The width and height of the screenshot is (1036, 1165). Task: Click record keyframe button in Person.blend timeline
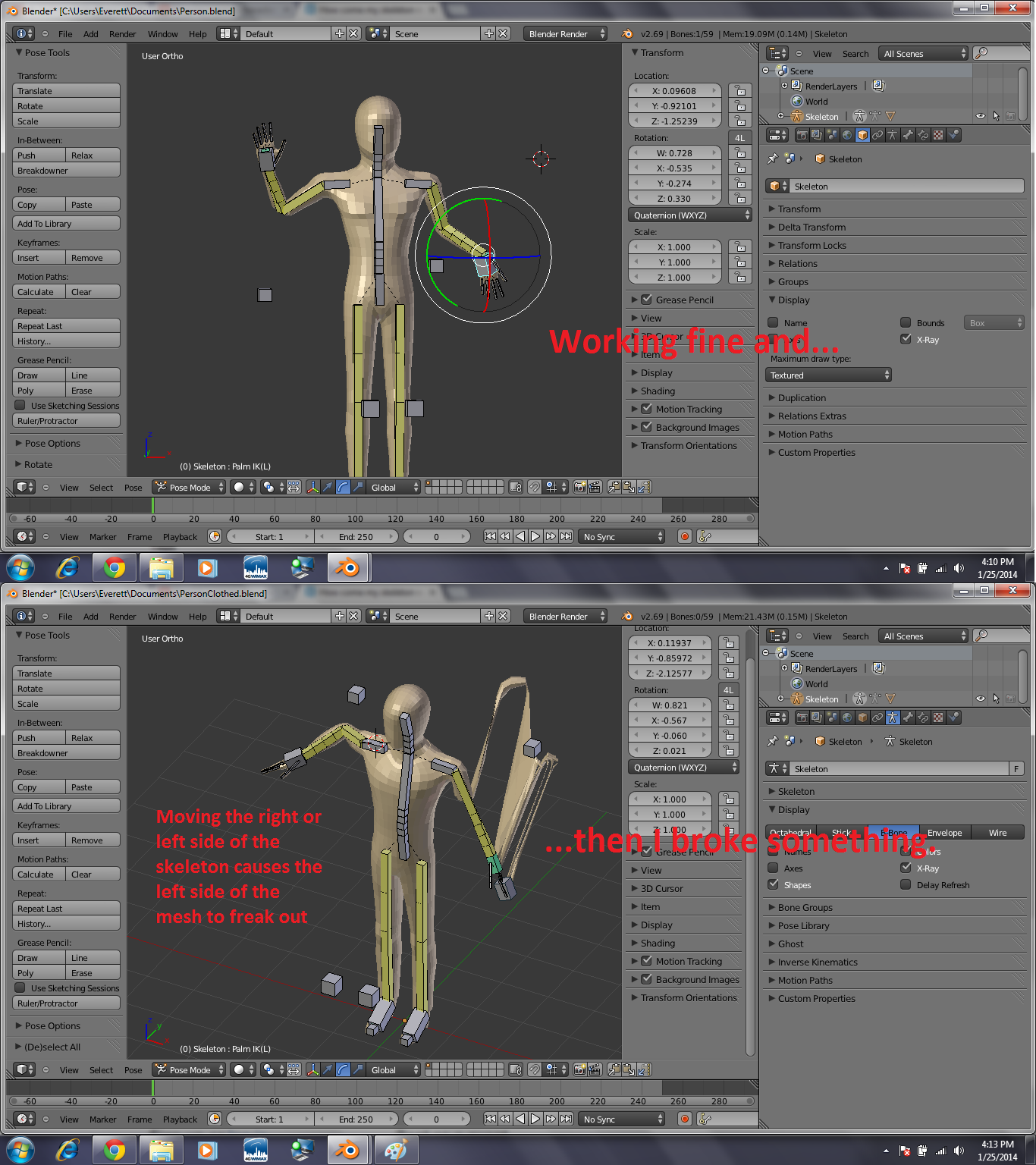click(x=685, y=536)
